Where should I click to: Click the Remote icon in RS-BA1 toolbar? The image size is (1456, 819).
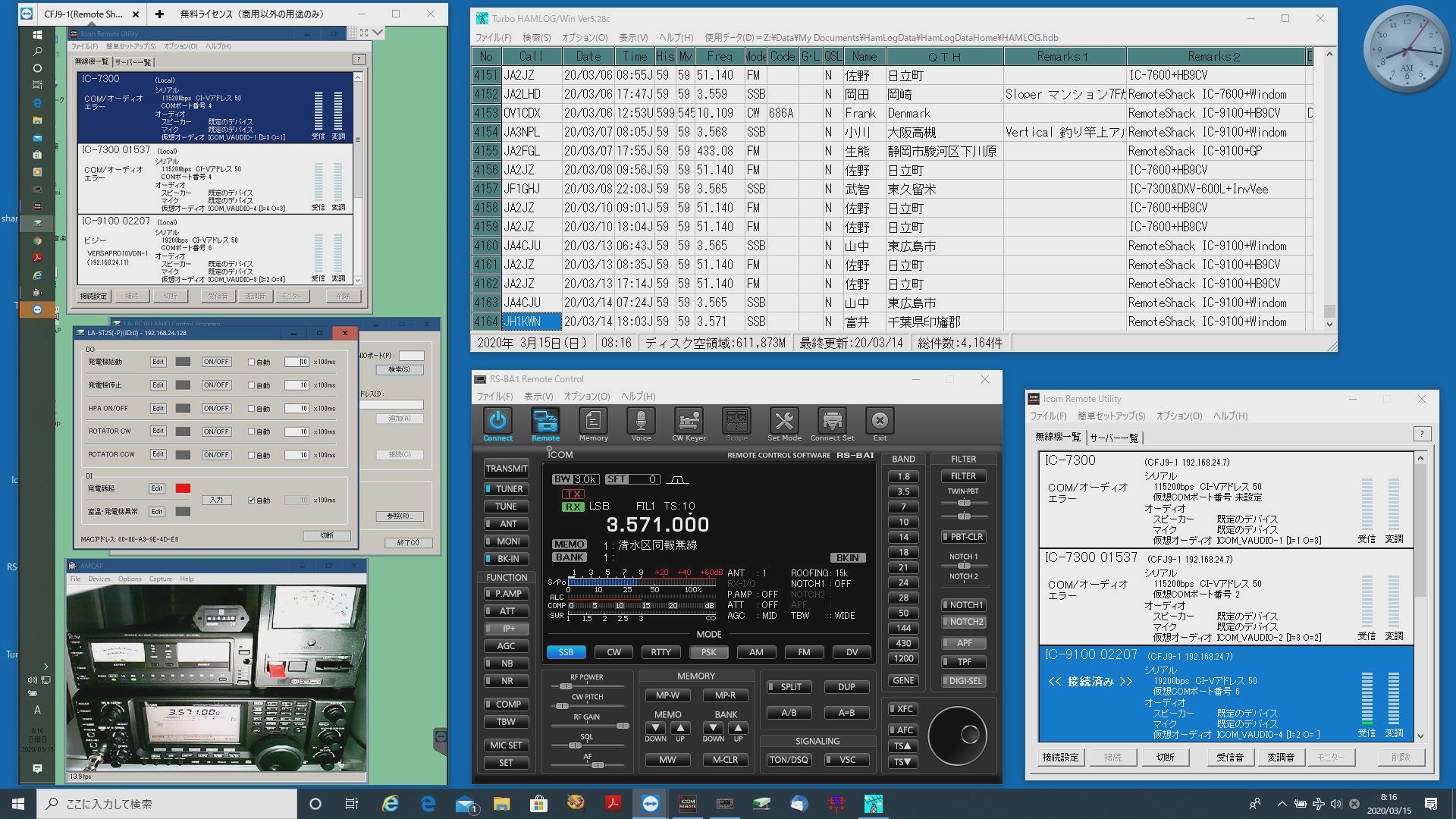pos(545,422)
